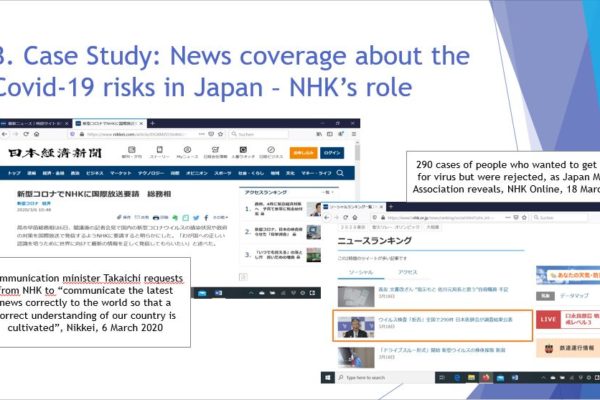Viewport: 600px width, 400px height.
Task: Bookmark the Nikkei page with the star icon
Action: 220,134
